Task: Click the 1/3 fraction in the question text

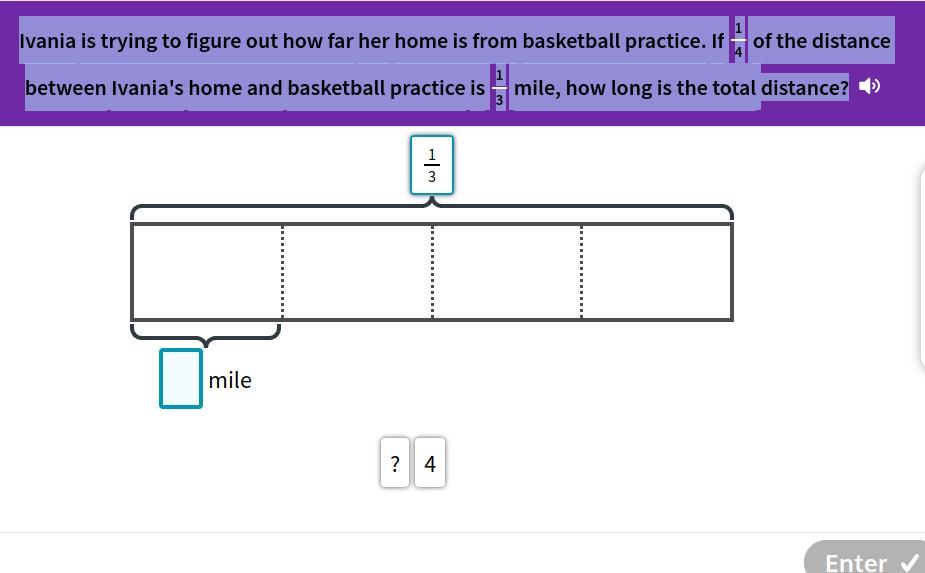Action: [x=499, y=87]
